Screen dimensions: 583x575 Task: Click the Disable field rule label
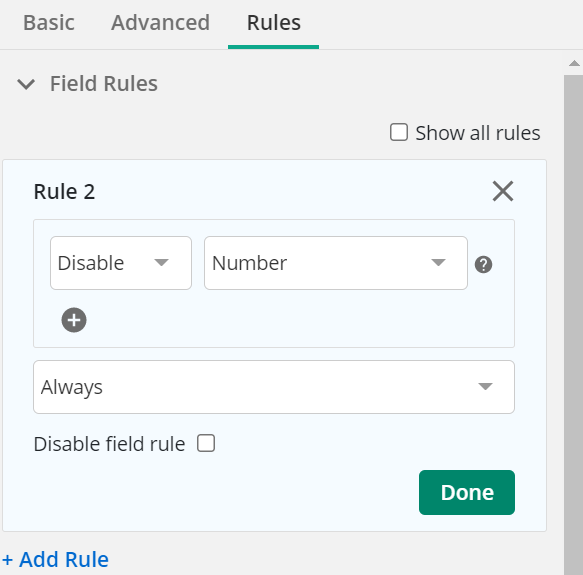(109, 444)
